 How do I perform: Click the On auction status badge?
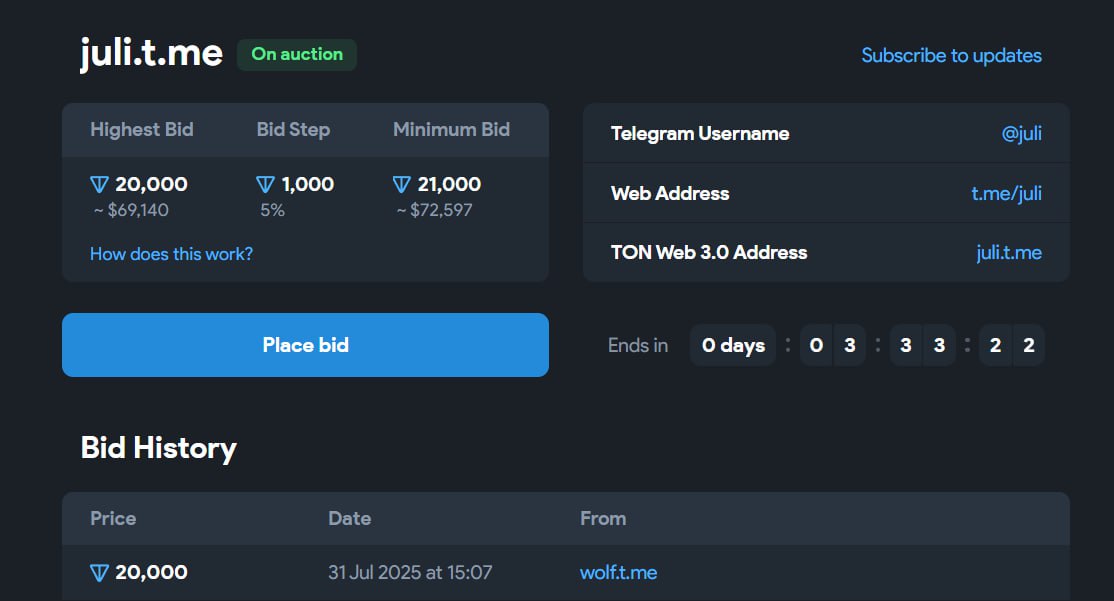pyautogui.click(x=297, y=55)
